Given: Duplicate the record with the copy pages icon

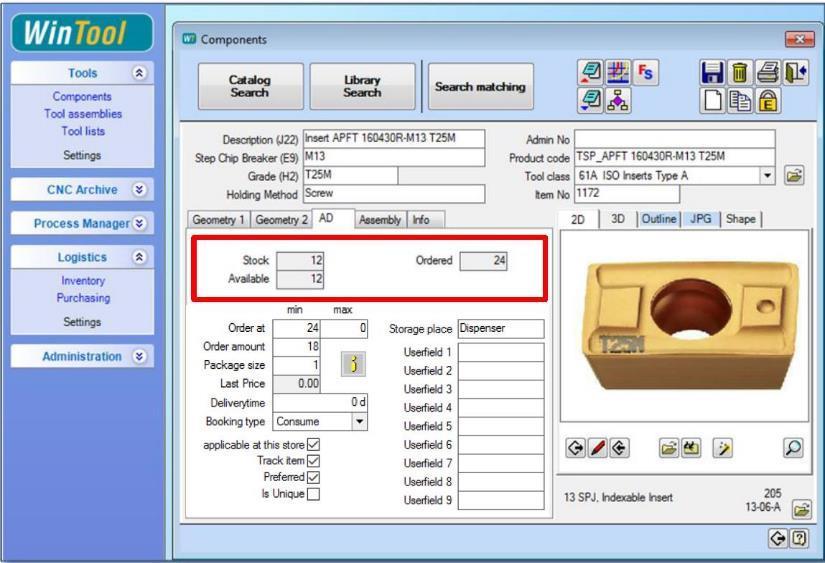Looking at the screenshot, I should coord(740,100).
